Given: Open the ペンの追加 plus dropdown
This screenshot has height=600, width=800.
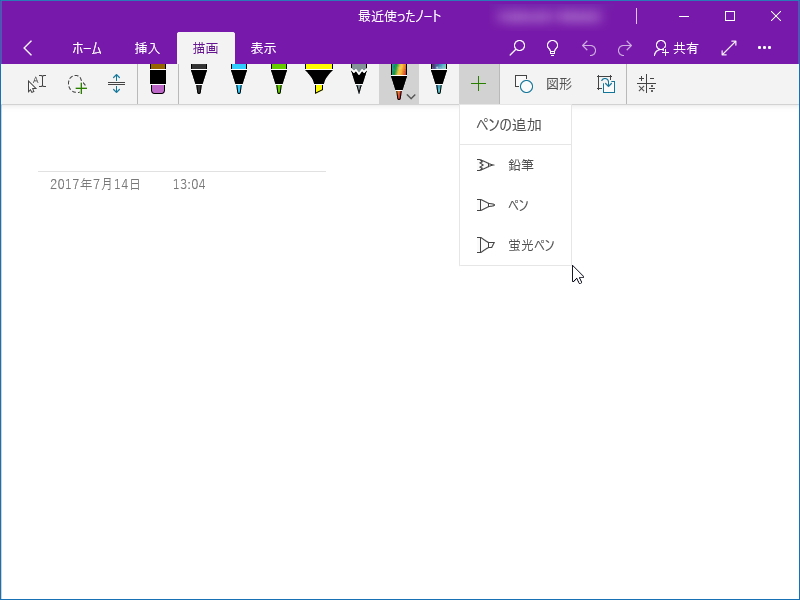Looking at the screenshot, I should pos(479,84).
